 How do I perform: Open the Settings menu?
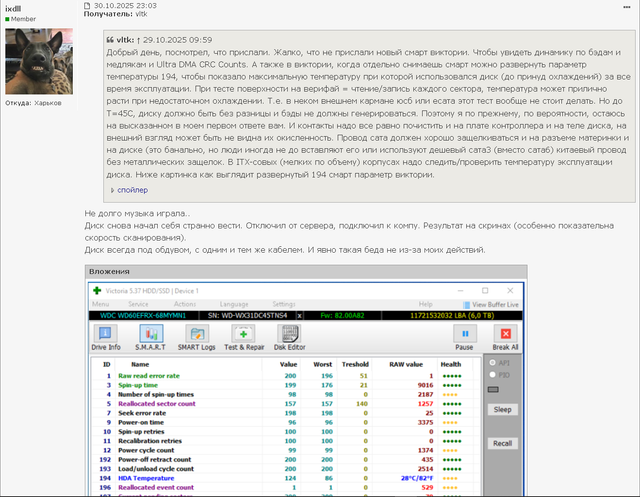pos(284,304)
